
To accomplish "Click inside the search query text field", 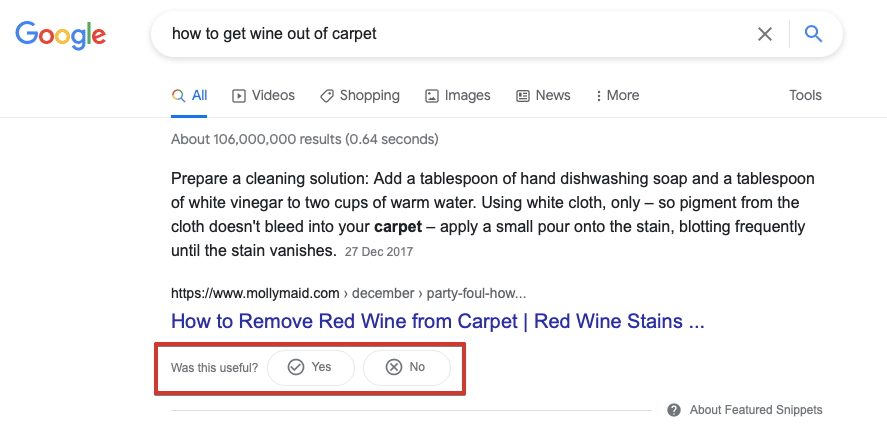I will point(453,34).
